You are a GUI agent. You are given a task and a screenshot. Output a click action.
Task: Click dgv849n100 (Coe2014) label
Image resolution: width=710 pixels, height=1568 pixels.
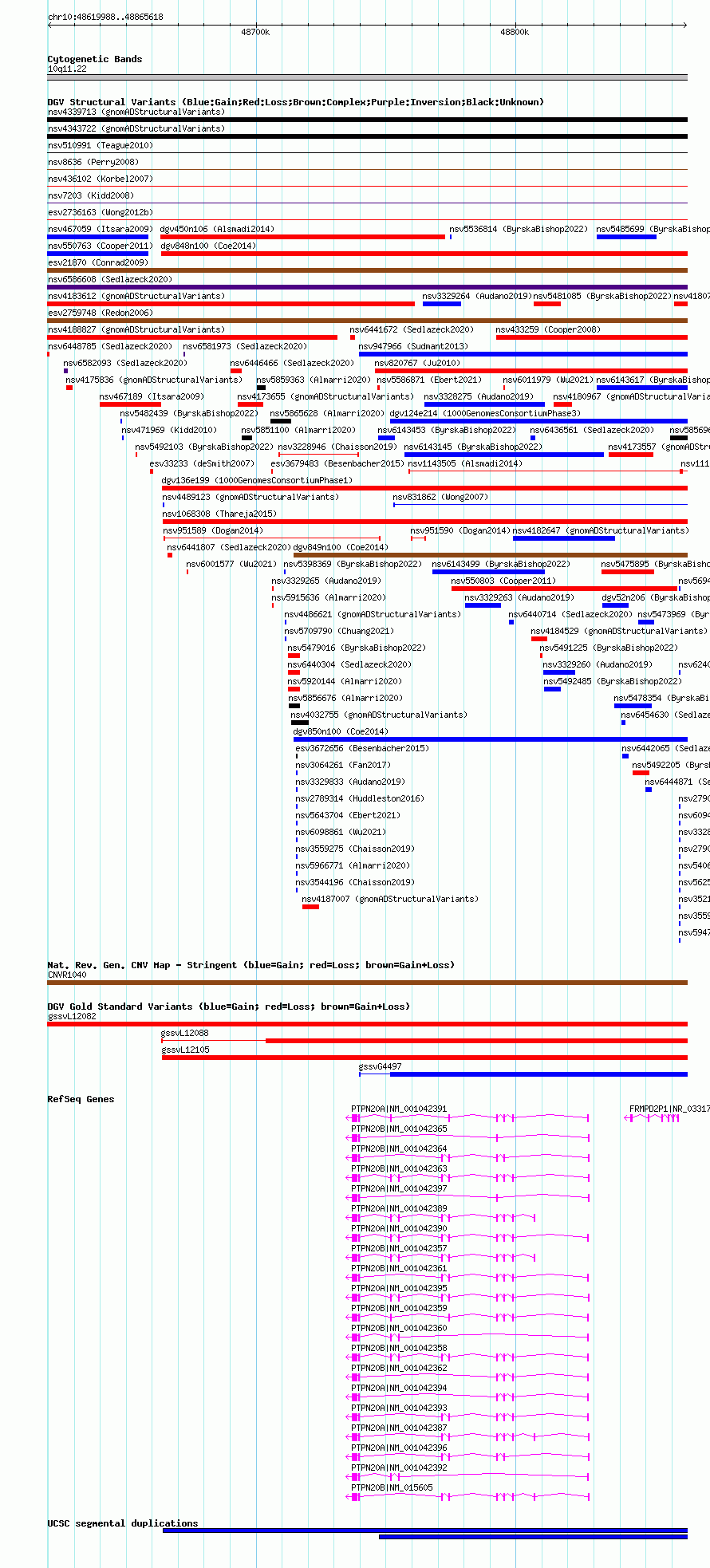pos(341,547)
